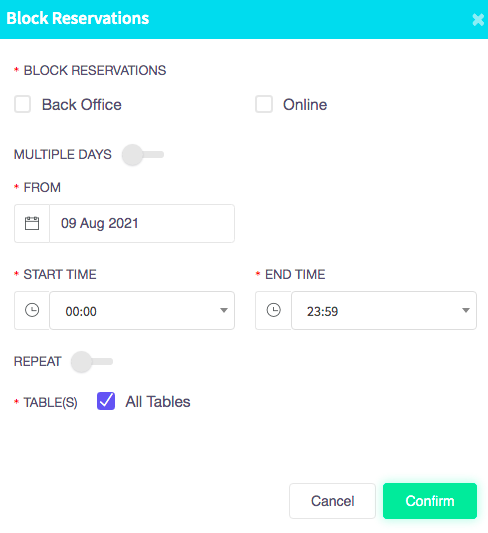
Task: Uncheck the All Tables checkbox
Action: (106, 401)
